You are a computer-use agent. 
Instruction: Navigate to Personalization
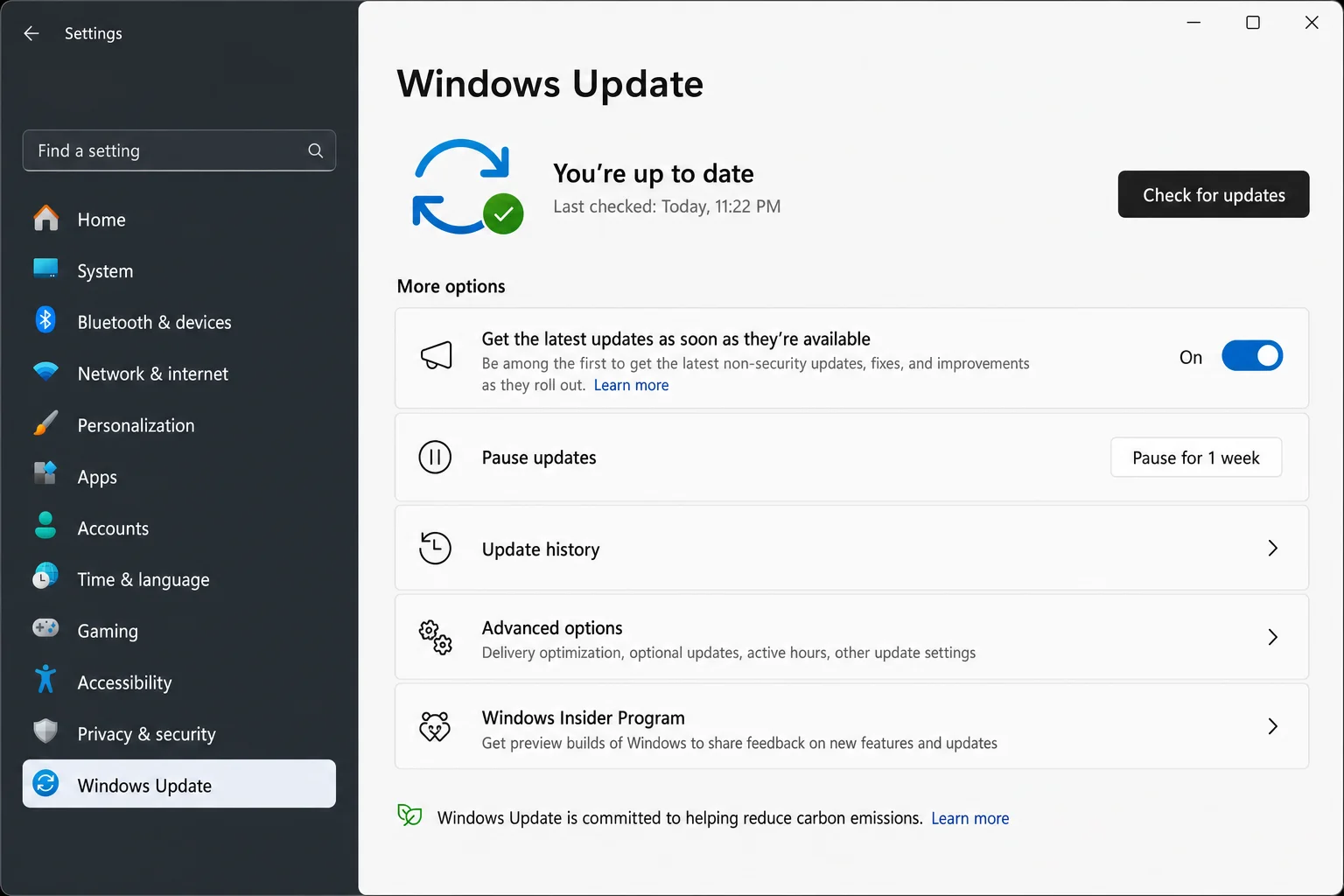179,425
